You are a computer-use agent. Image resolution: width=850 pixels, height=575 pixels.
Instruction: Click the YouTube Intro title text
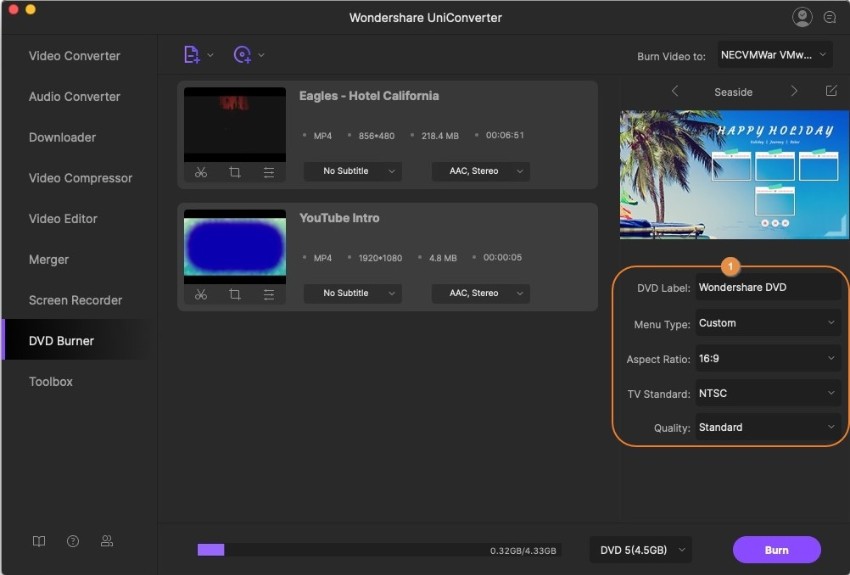click(x=339, y=218)
